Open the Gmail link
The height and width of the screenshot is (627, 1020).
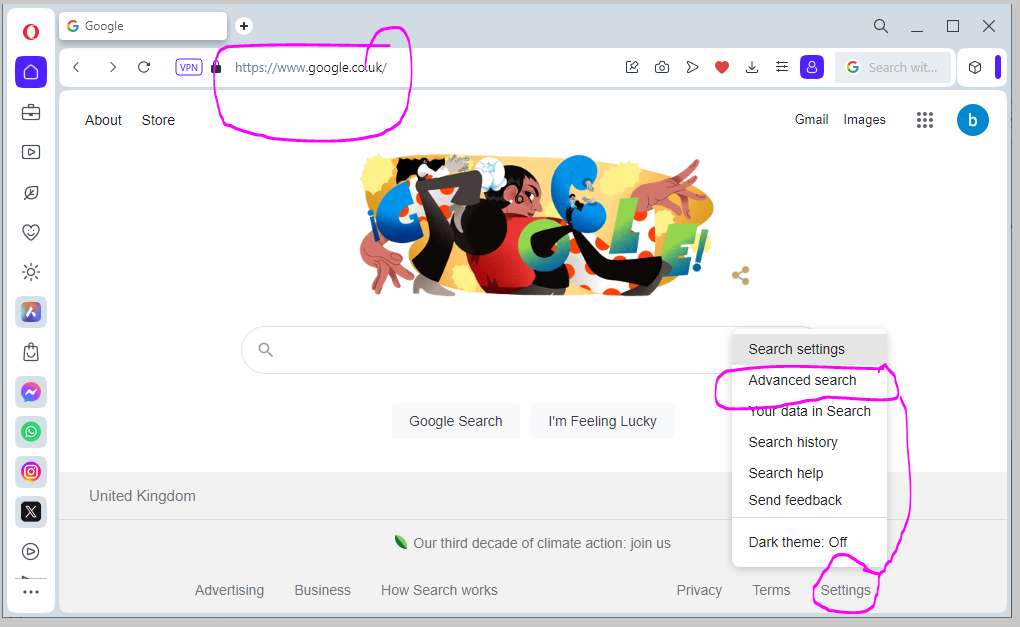[811, 120]
